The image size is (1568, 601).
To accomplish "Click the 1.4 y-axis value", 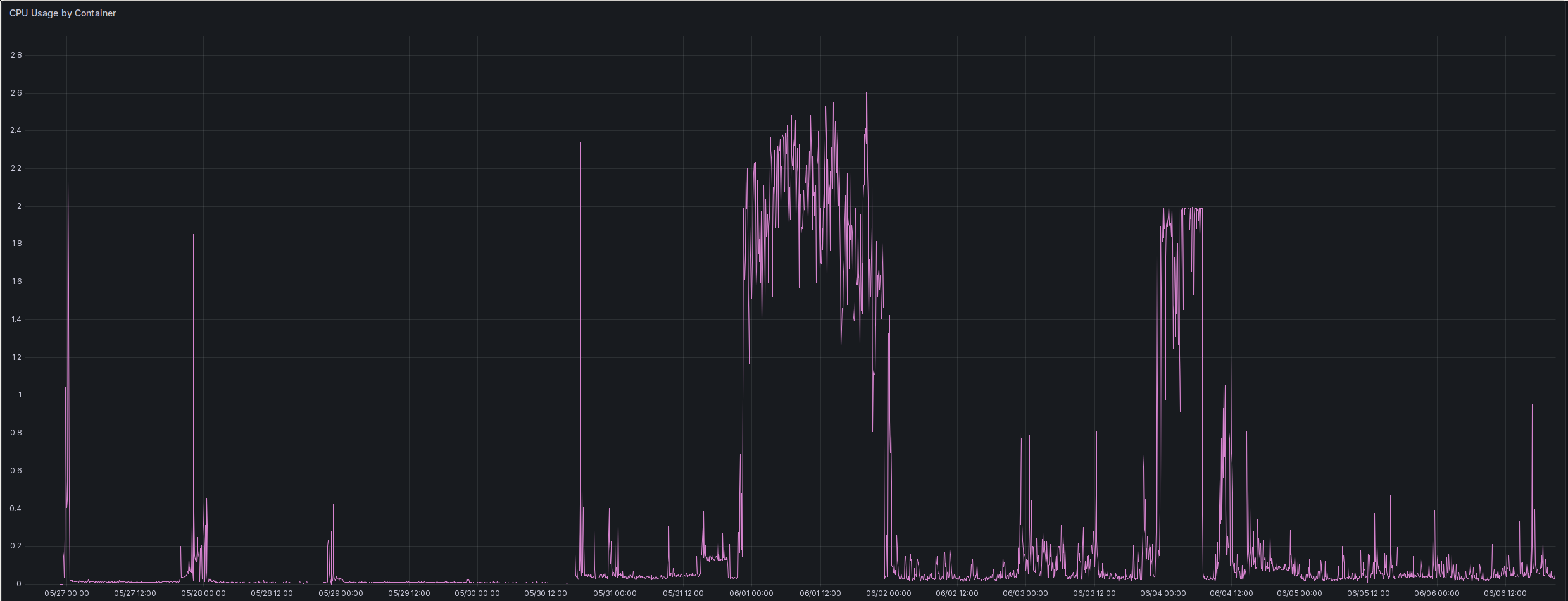I will [x=16, y=319].
